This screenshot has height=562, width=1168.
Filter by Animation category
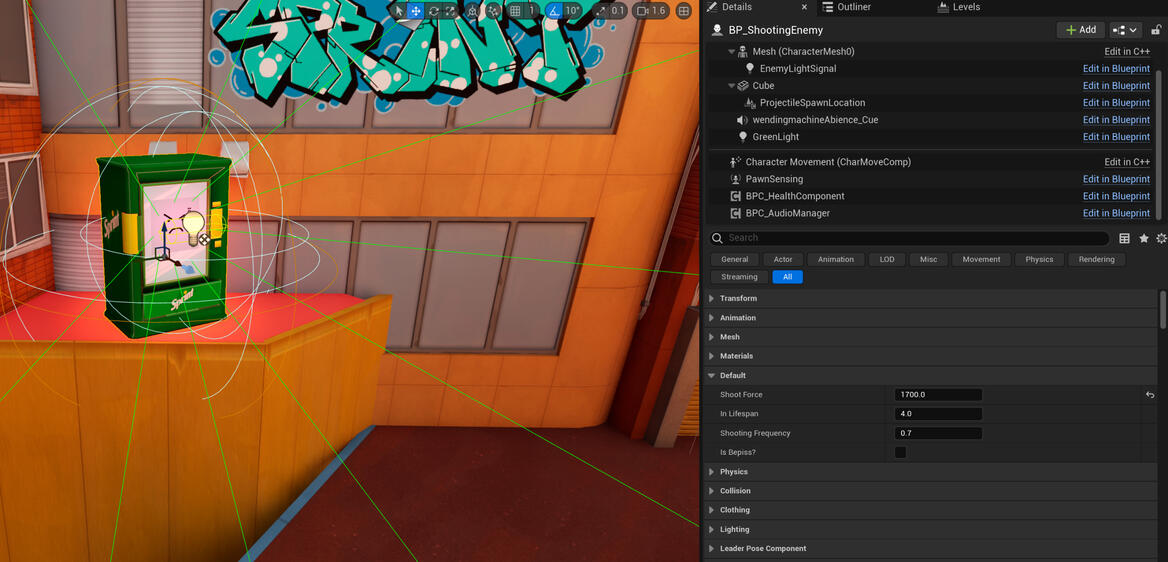coord(836,259)
